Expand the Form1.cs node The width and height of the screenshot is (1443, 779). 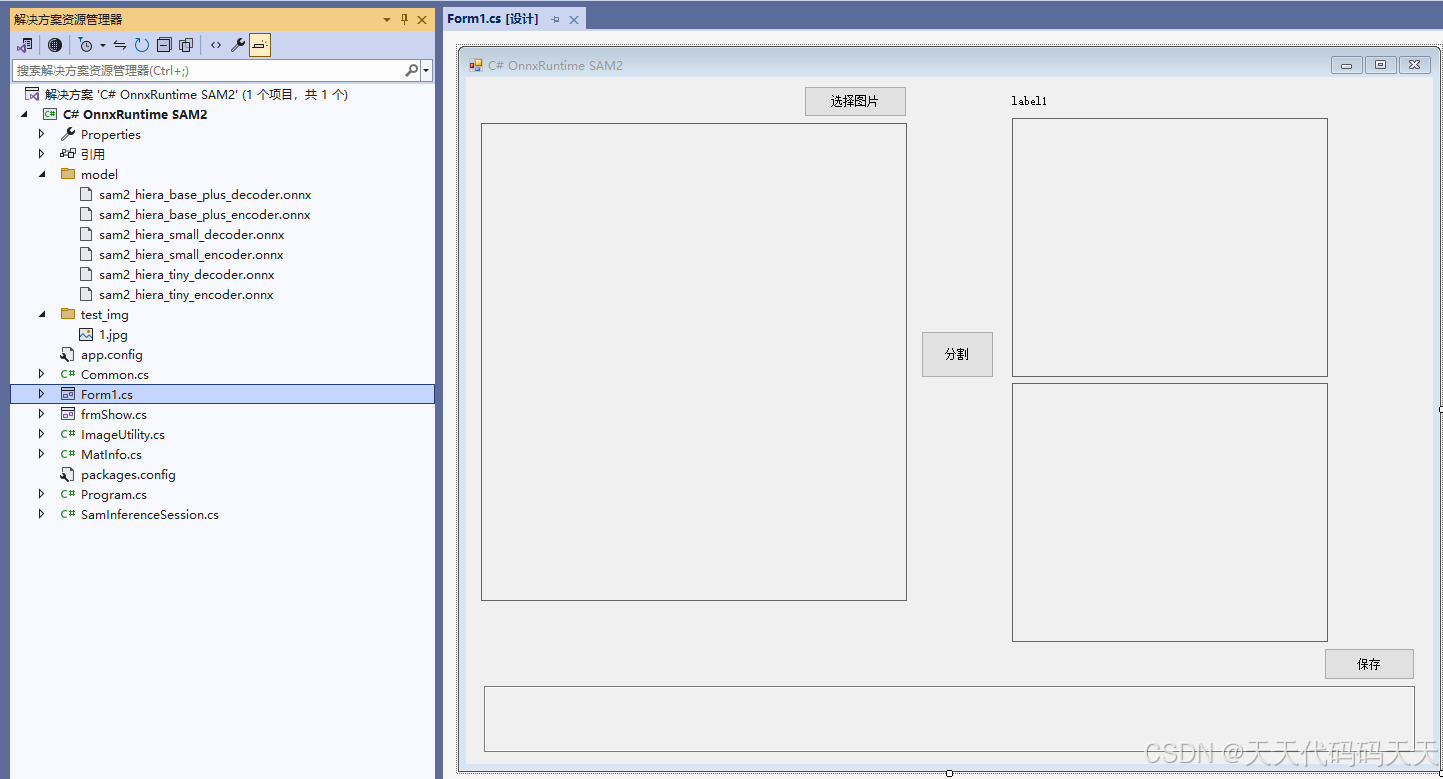click(42, 395)
